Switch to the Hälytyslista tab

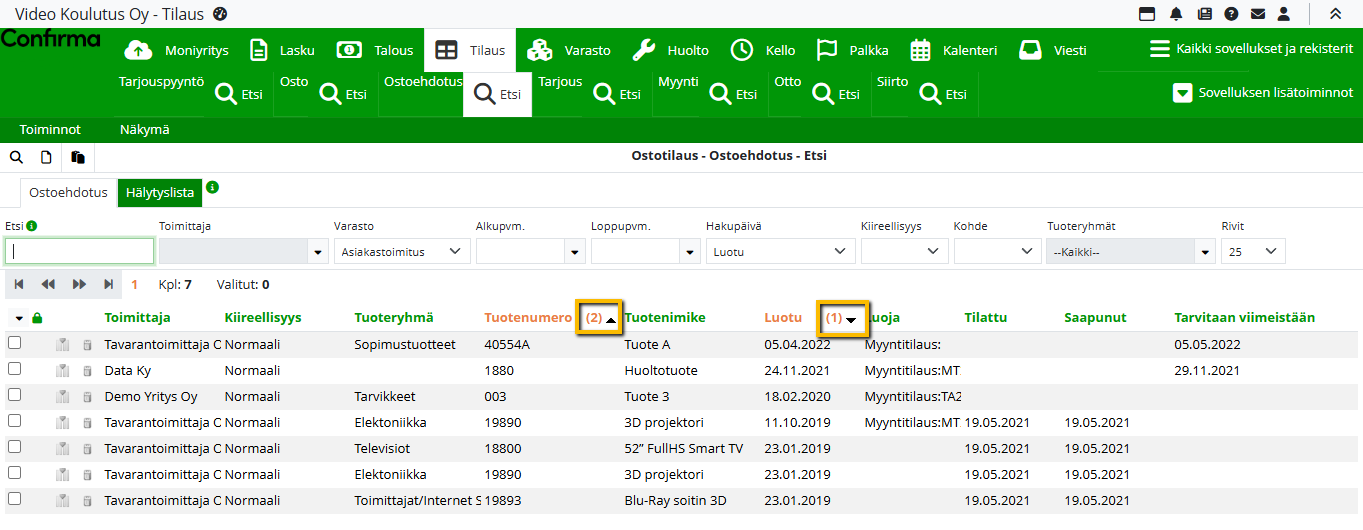coord(160,193)
